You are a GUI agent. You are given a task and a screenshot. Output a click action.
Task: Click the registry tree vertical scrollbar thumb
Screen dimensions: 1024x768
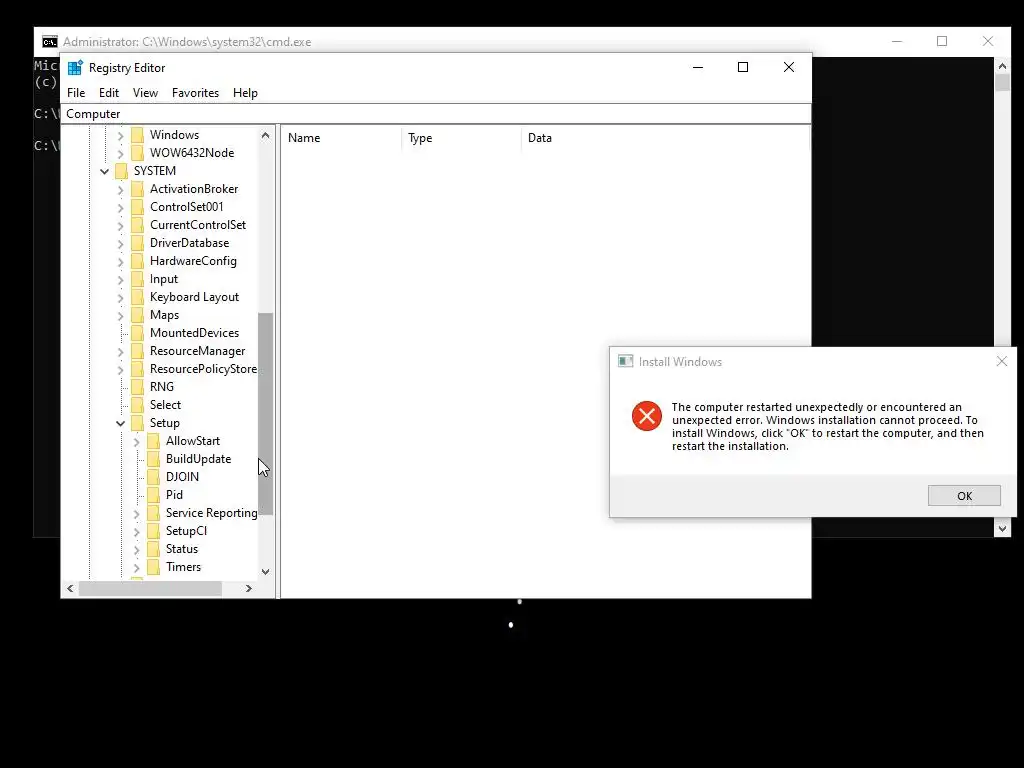click(x=265, y=414)
